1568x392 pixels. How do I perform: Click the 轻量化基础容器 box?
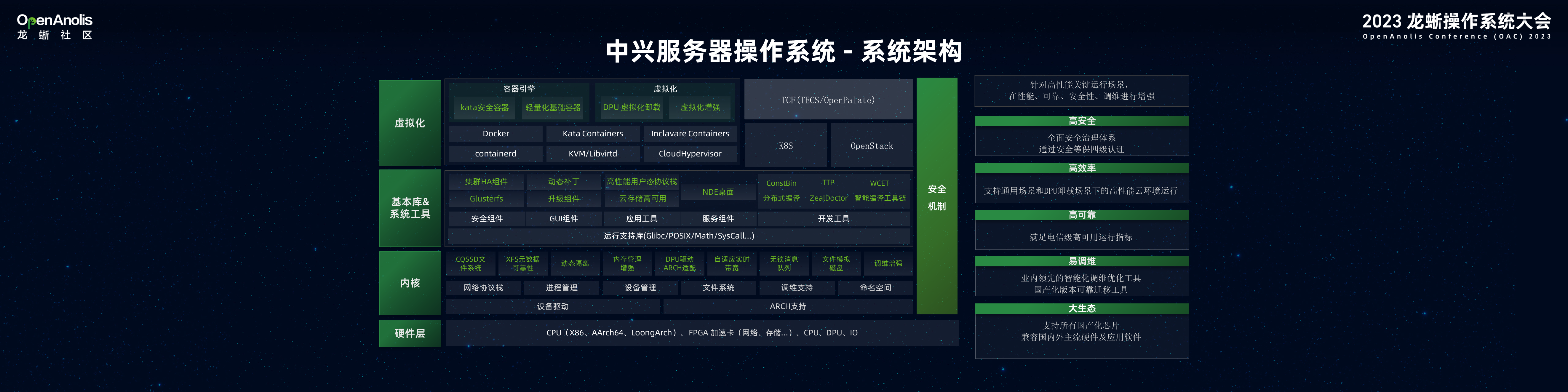coord(553,108)
